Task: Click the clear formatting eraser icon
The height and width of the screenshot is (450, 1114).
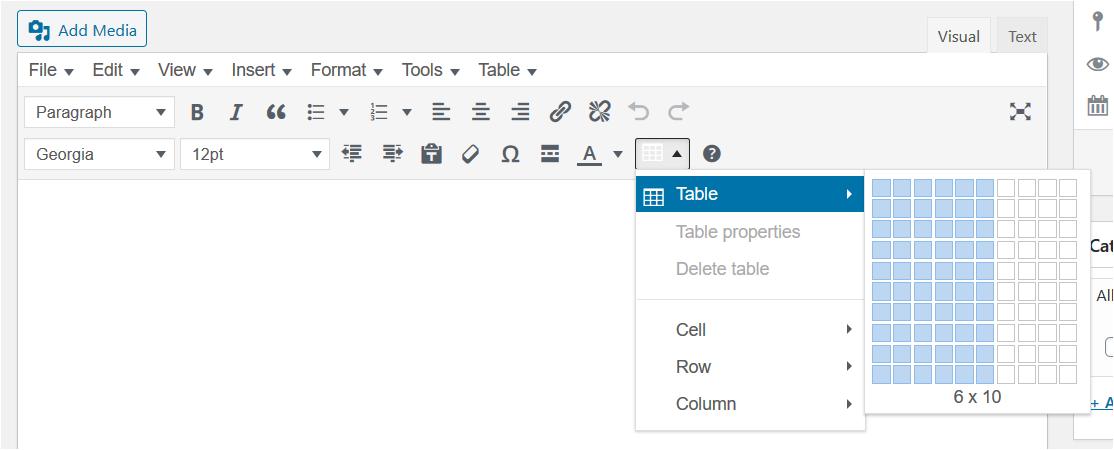Action: point(471,154)
